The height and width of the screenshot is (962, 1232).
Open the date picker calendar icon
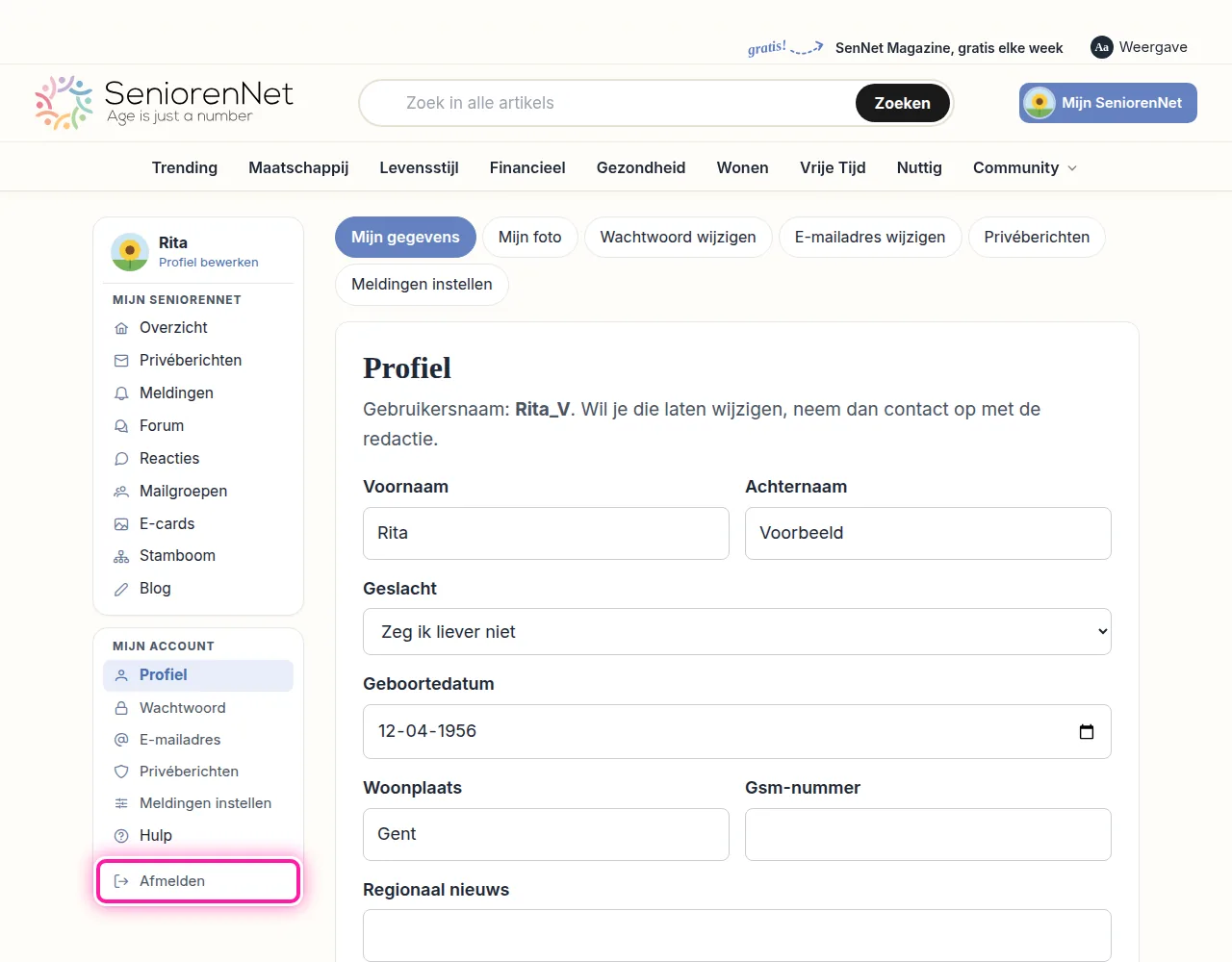coord(1087,732)
